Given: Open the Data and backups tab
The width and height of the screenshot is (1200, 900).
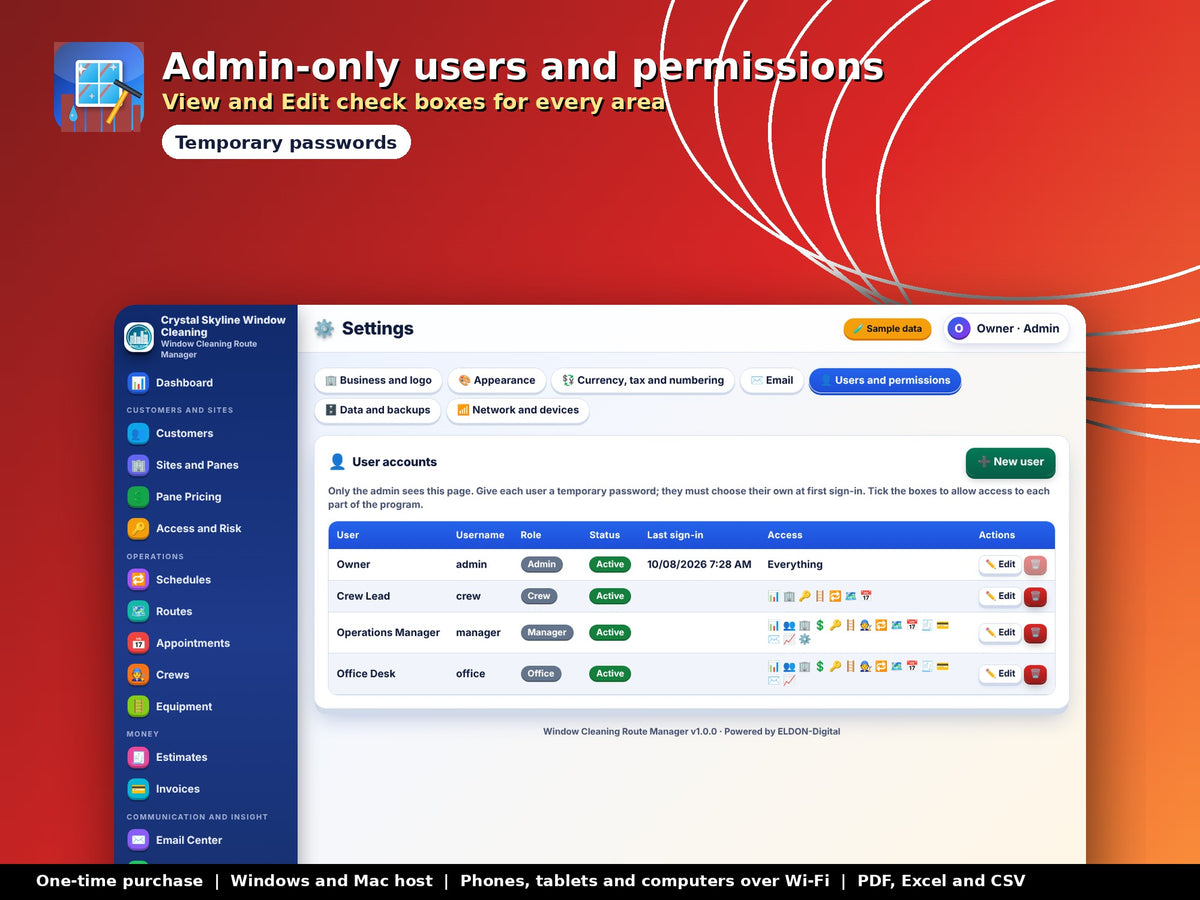Looking at the screenshot, I should 378,410.
